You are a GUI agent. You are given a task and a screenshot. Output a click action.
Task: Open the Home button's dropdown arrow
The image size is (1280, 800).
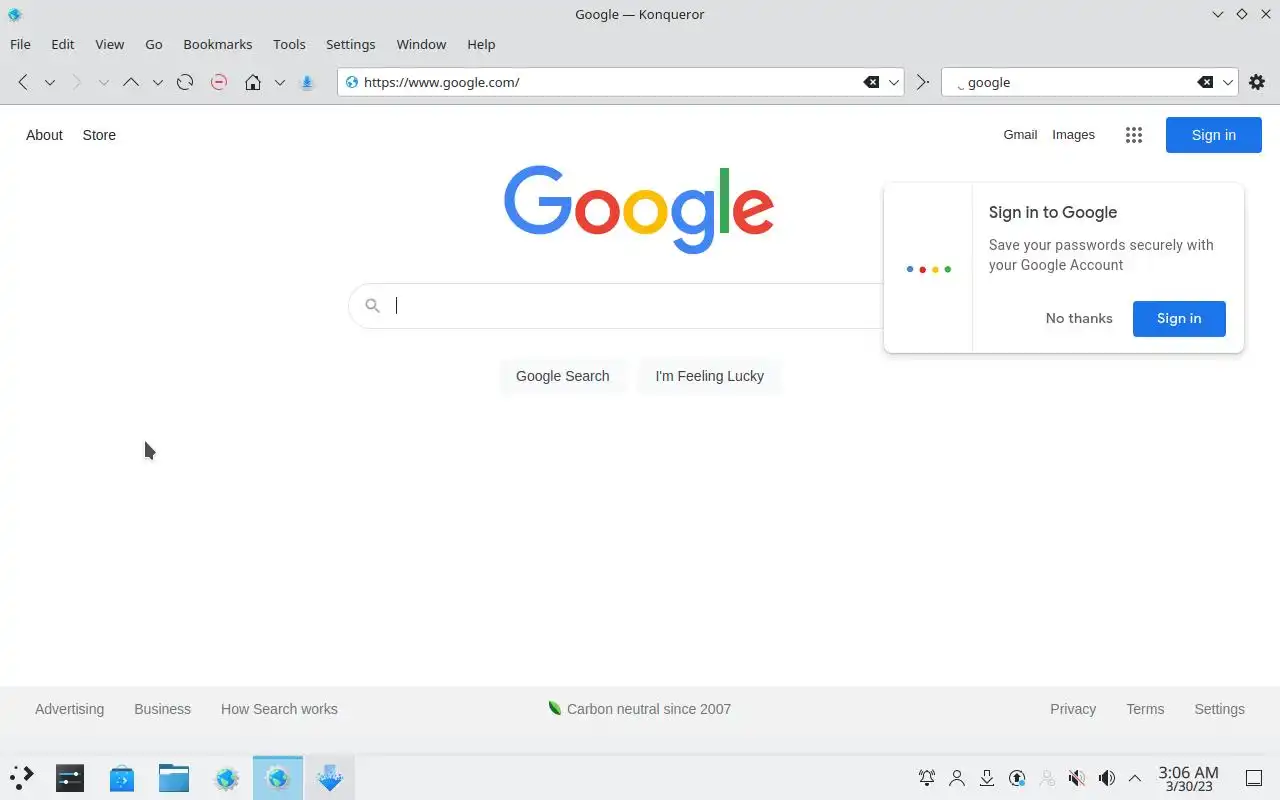280,82
